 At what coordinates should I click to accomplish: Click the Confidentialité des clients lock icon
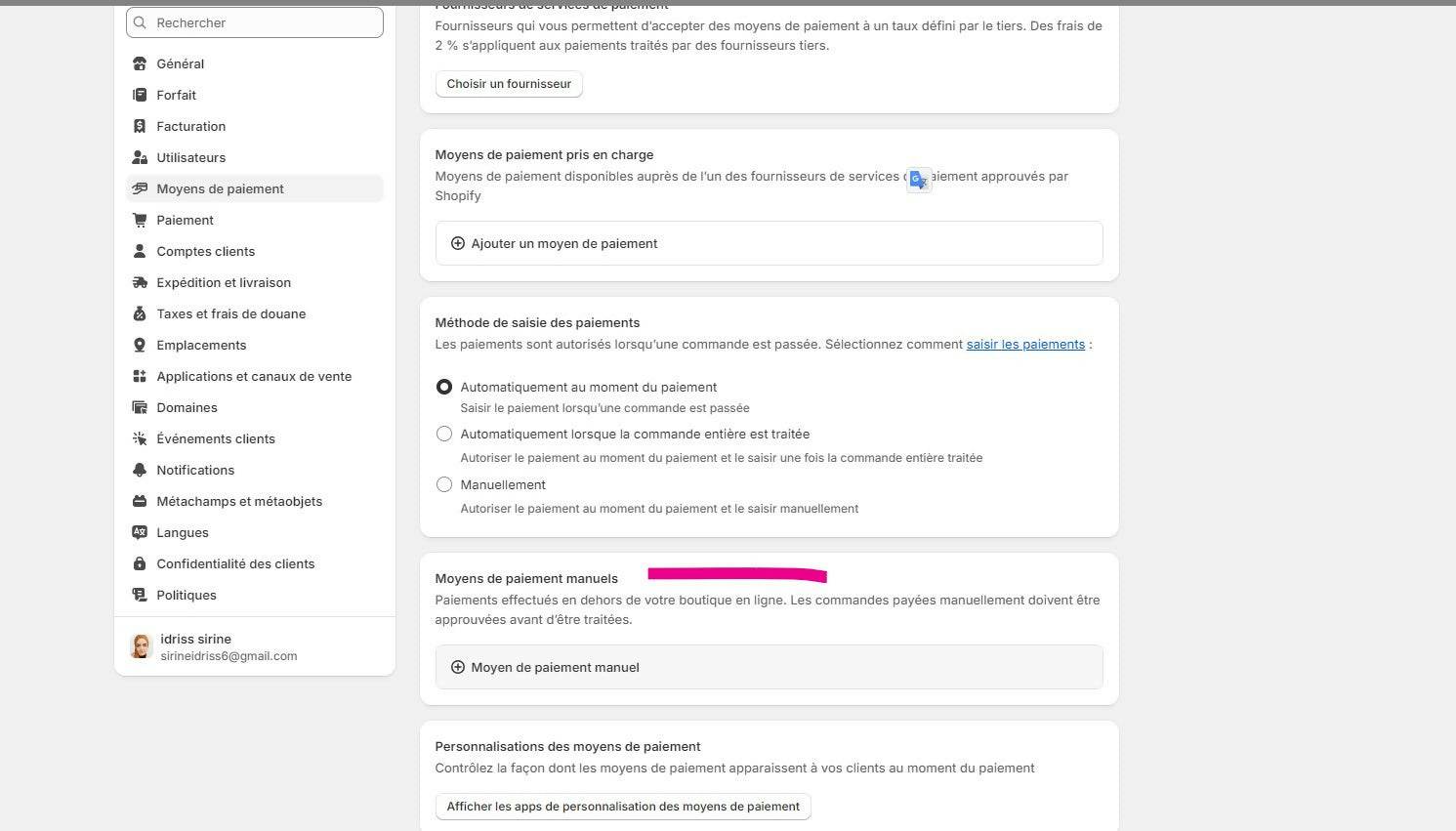(140, 563)
